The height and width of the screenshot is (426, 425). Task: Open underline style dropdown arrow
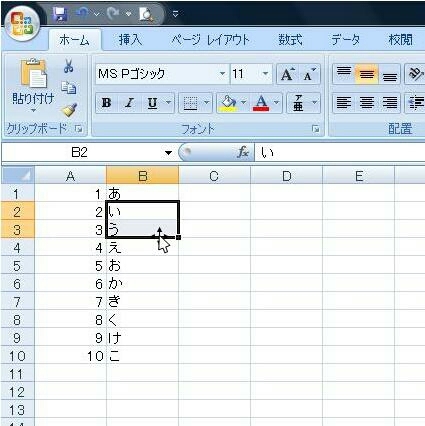[168, 102]
